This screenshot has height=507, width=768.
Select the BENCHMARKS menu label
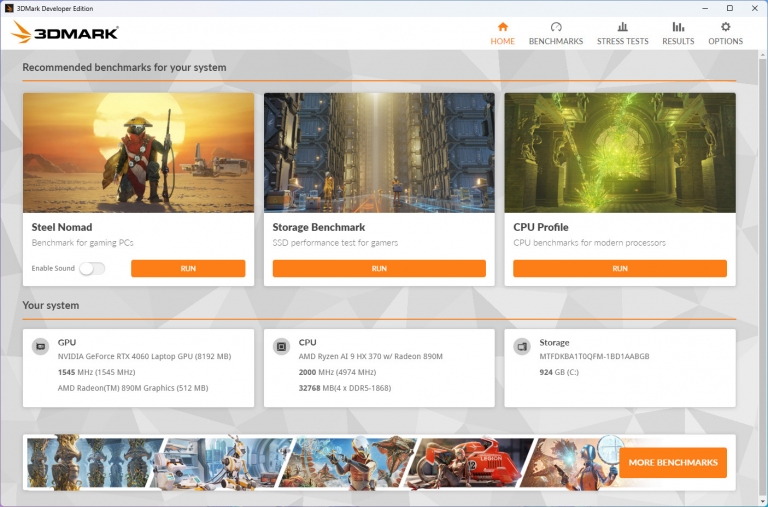[x=556, y=41]
